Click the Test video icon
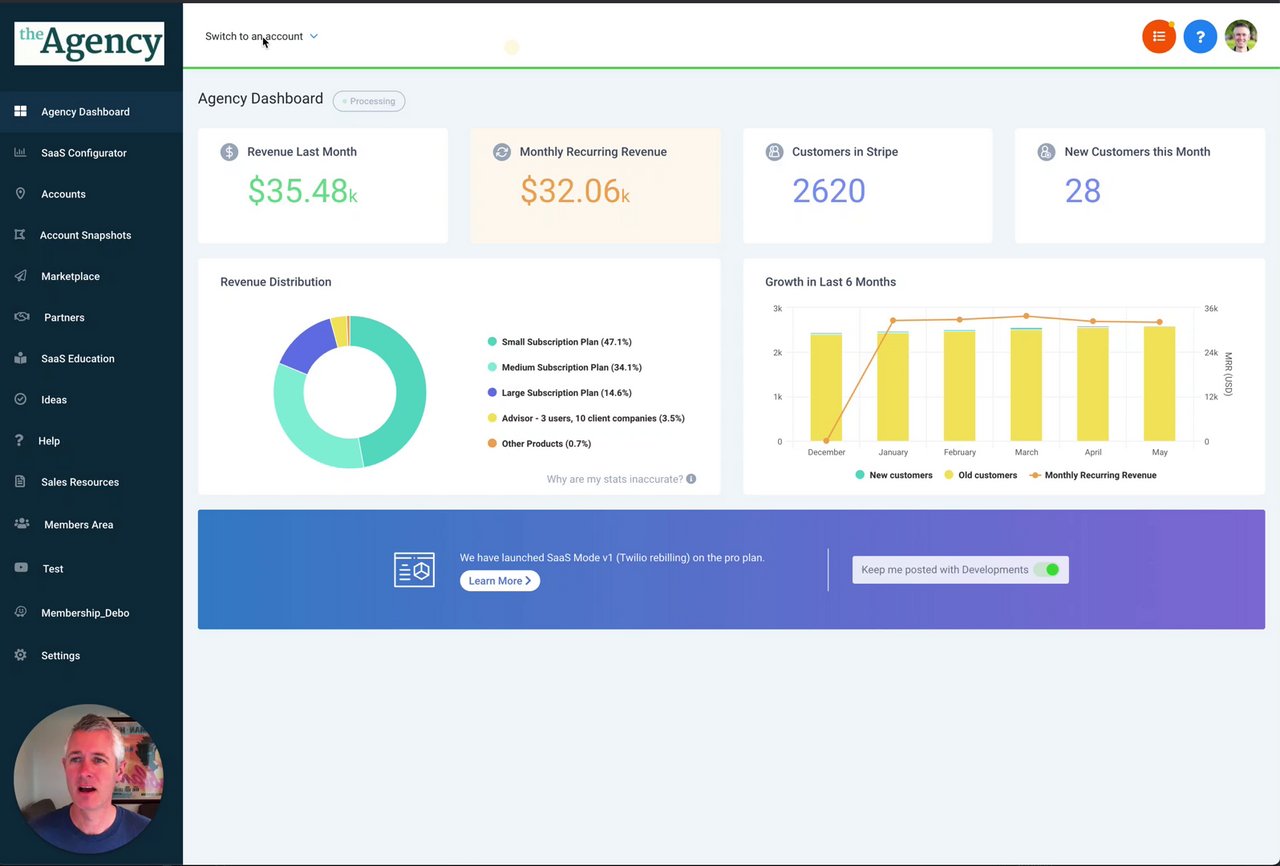Image resolution: width=1280 pixels, height=866 pixels. [x=21, y=568]
